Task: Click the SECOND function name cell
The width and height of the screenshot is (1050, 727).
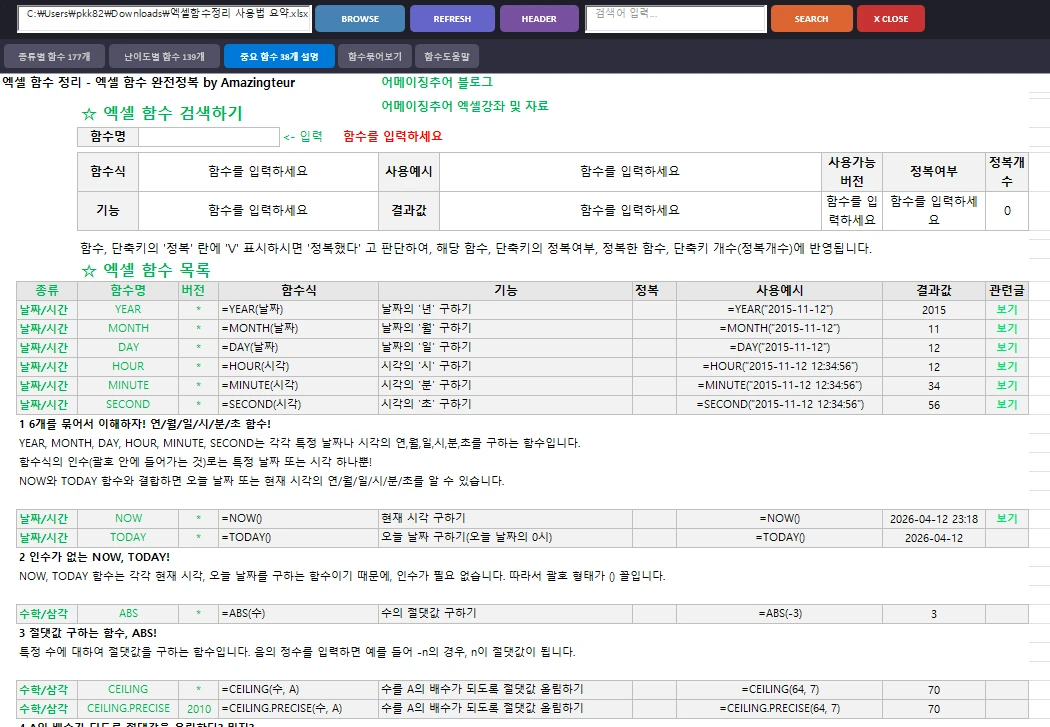Action: tap(128, 404)
